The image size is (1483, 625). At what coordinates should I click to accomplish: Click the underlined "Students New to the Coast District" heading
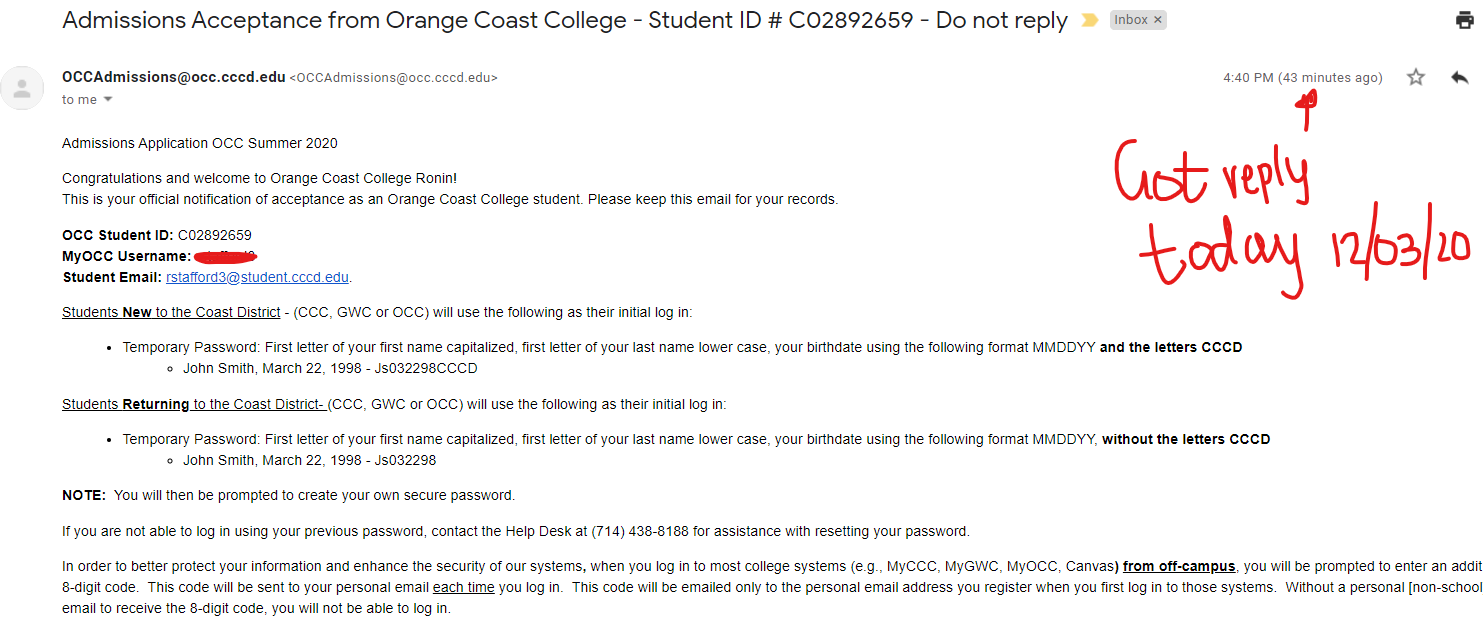point(171,312)
